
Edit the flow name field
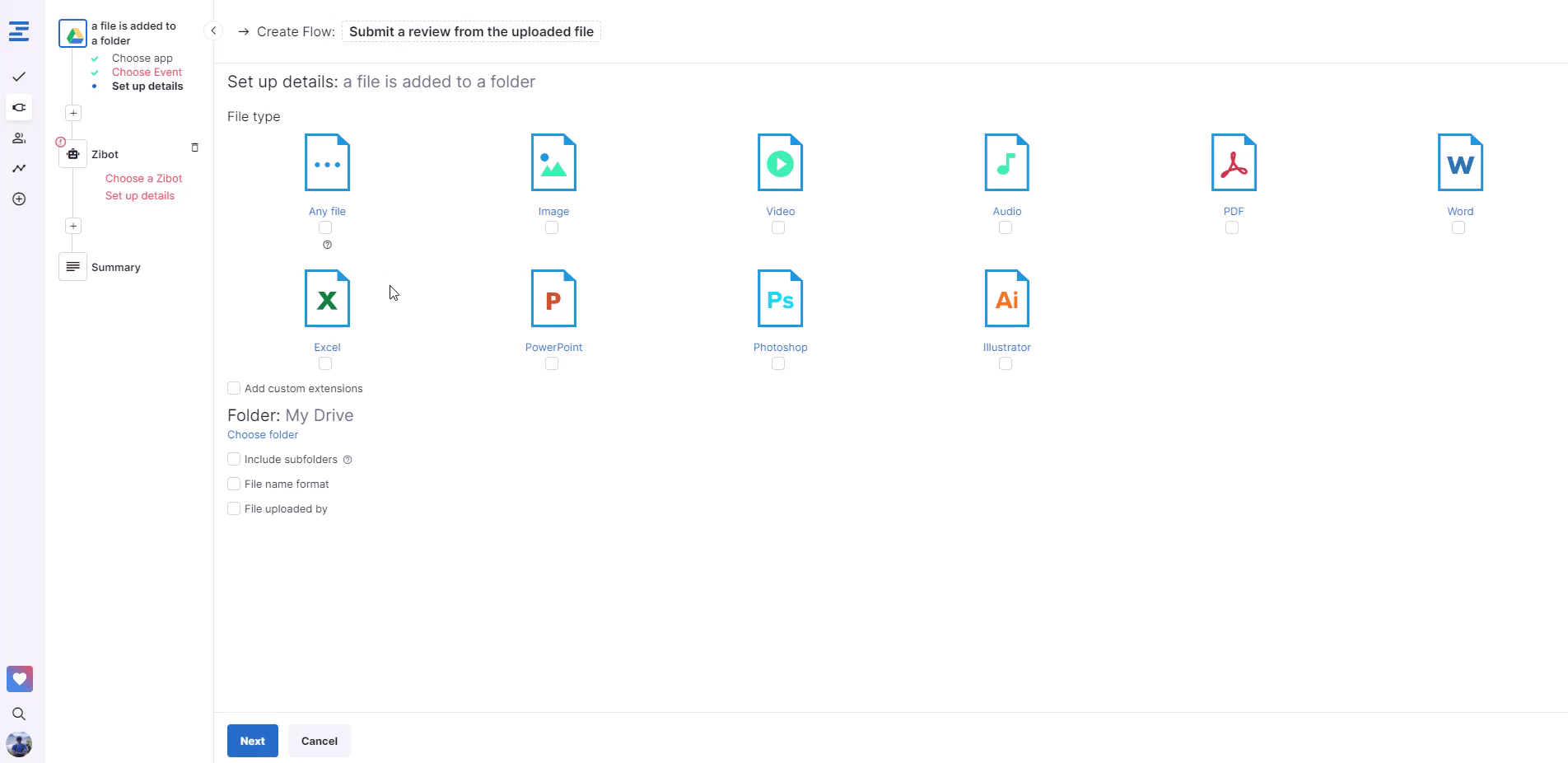coord(471,31)
